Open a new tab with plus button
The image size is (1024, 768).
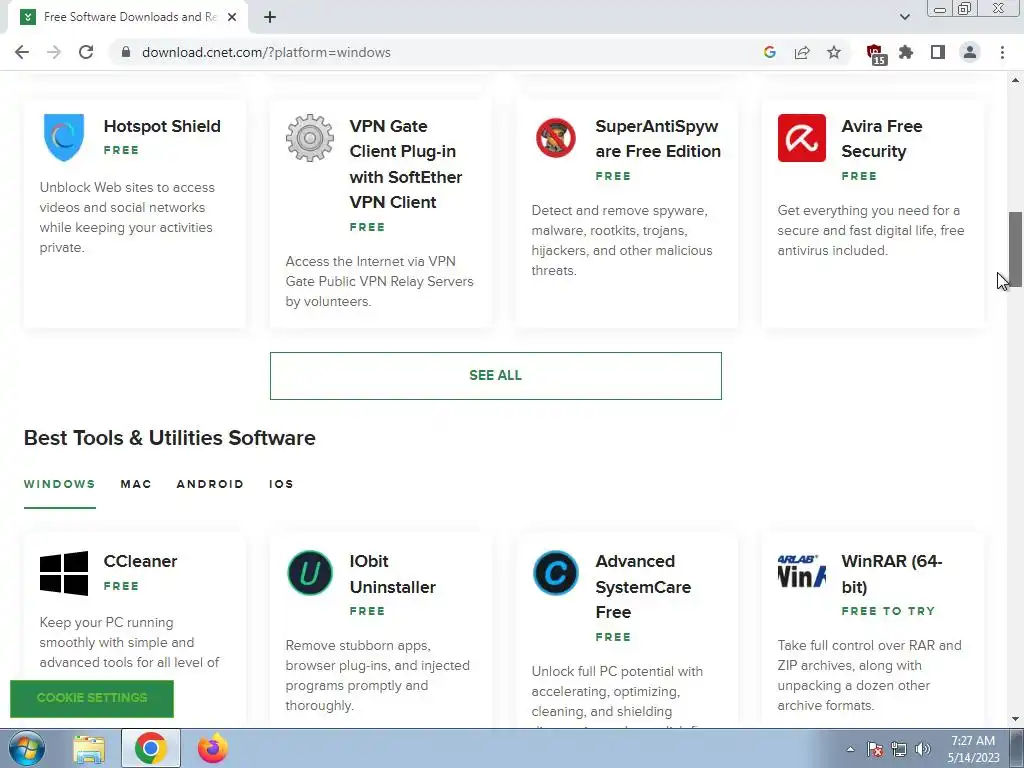[x=270, y=17]
